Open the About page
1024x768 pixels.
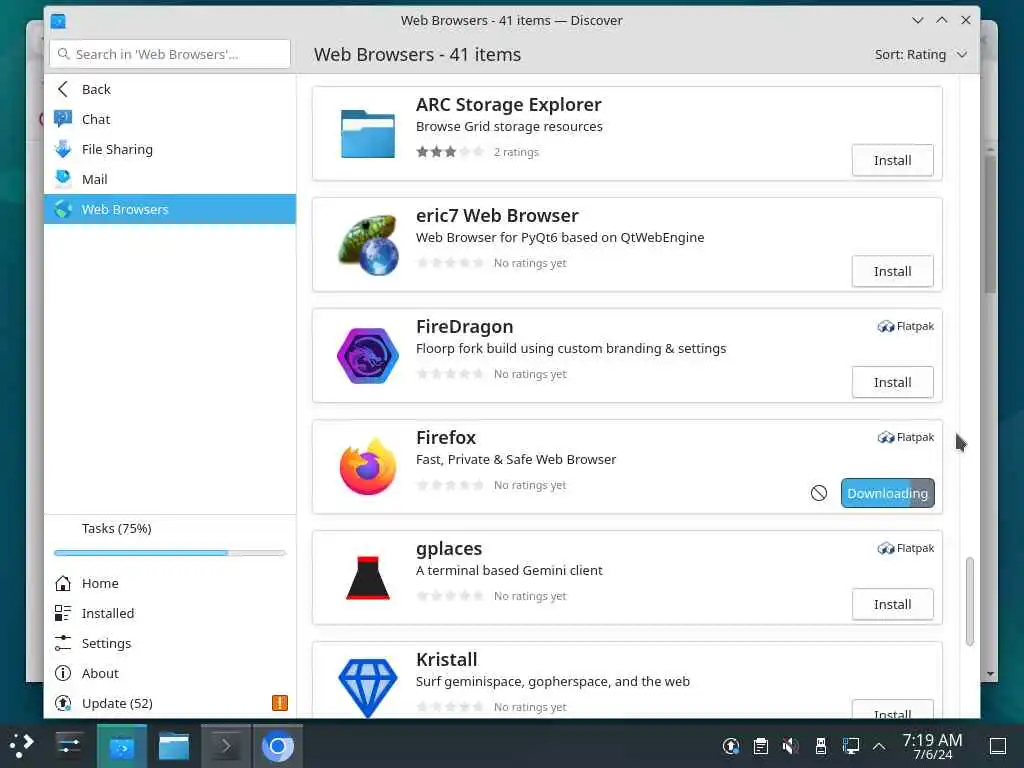coord(170,673)
